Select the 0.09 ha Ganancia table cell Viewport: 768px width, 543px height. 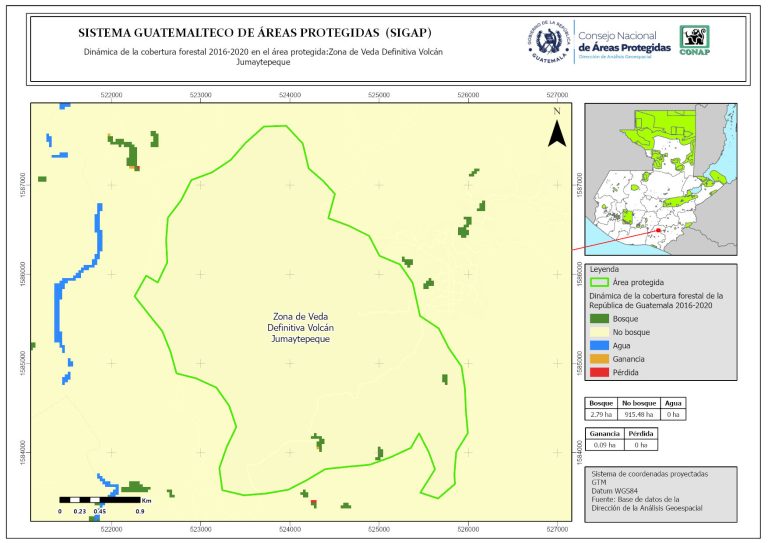tap(604, 444)
